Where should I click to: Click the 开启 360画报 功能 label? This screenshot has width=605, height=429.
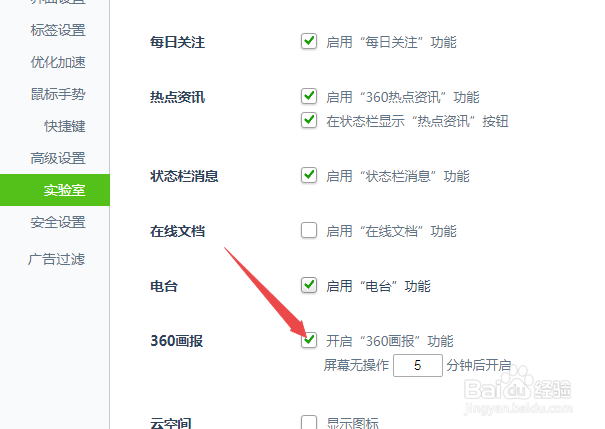pos(390,341)
